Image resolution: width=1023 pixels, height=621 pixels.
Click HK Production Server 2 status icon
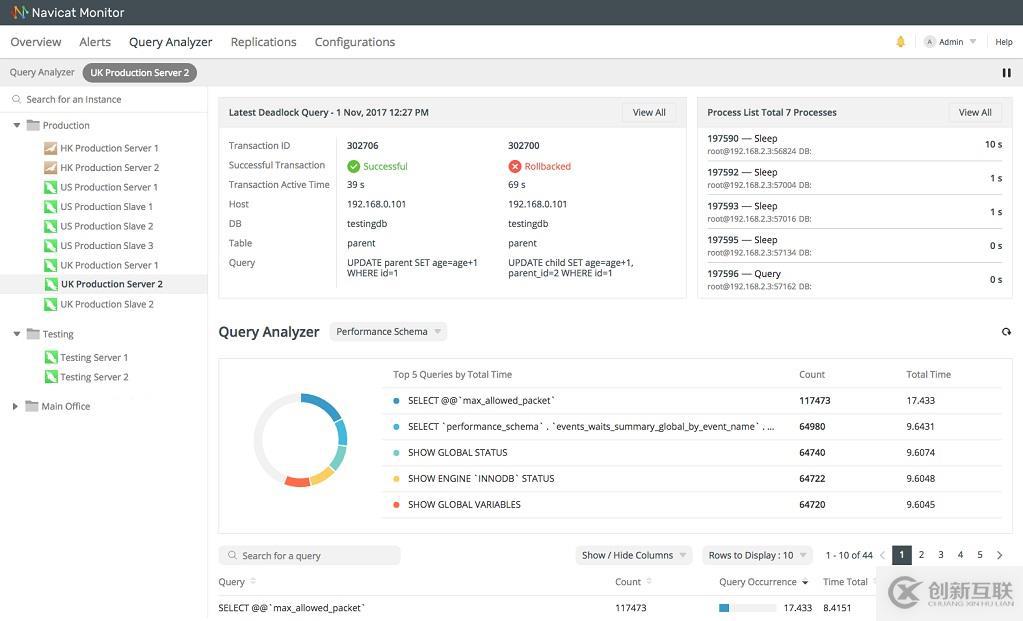pos(50,168)
